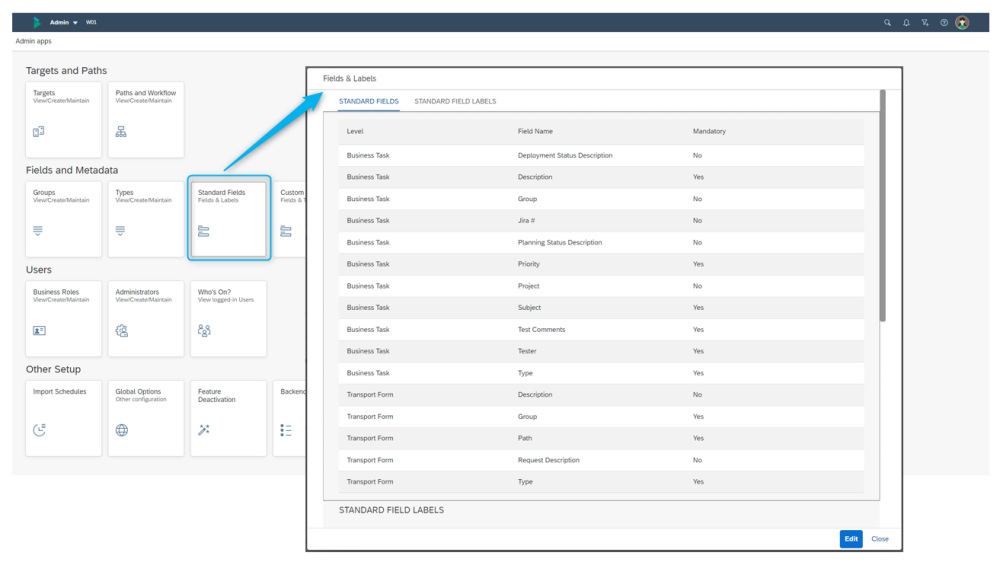Open the Groups tile
Viewport: 1000px width, 578px height.
point(64,219)
